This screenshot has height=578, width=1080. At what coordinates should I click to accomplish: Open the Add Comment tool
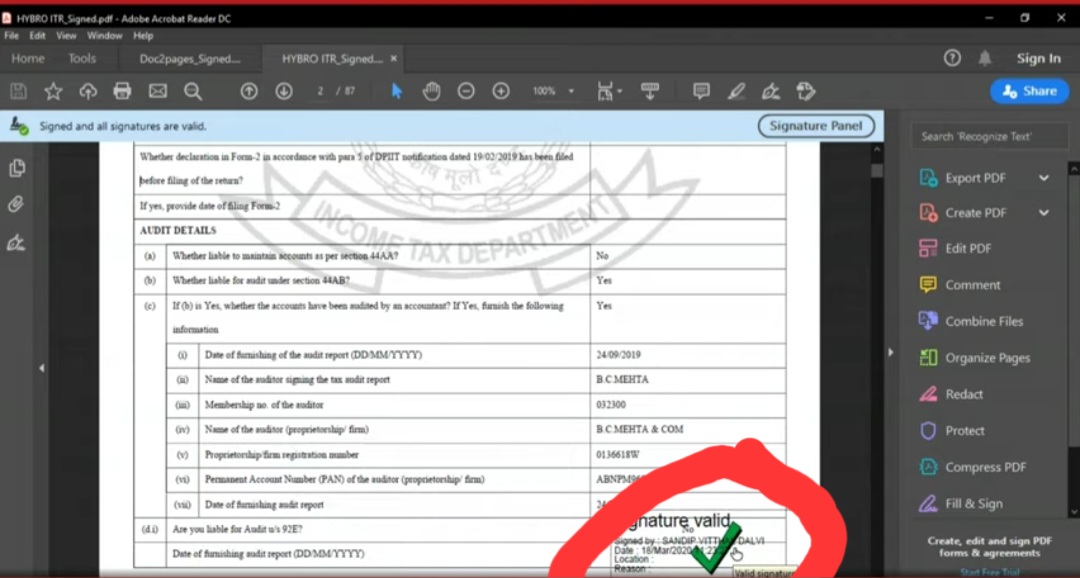pos(701,90)
